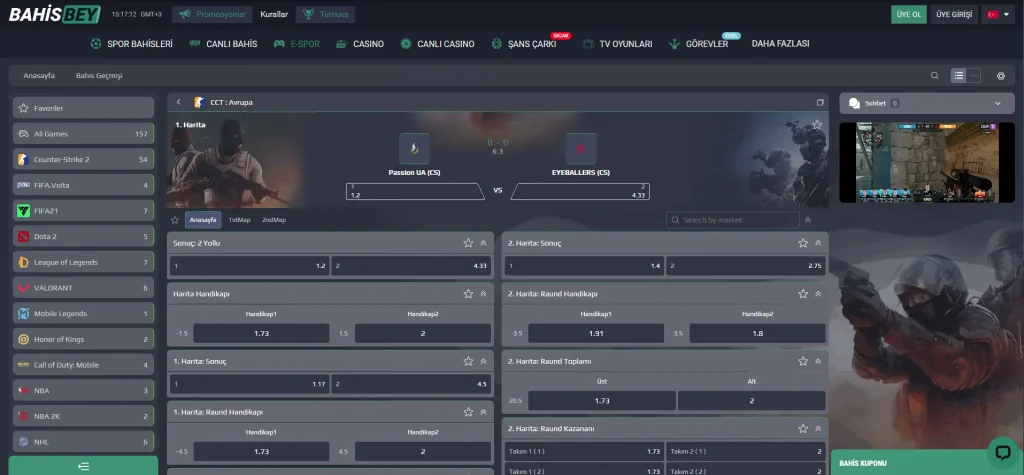1024x475 pixels.
Task: Switch to list view layout icon
Action: click(x=958, y=76)
